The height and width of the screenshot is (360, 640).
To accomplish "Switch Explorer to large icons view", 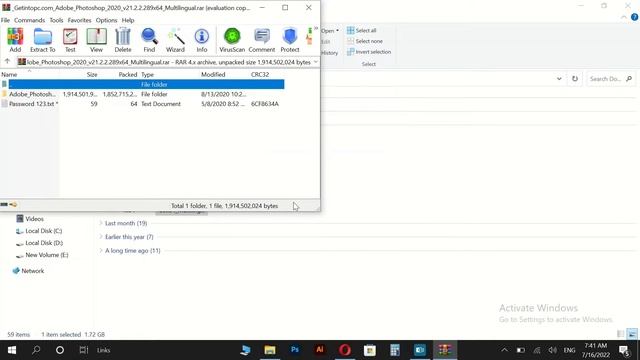I will [x=632, y=334].
